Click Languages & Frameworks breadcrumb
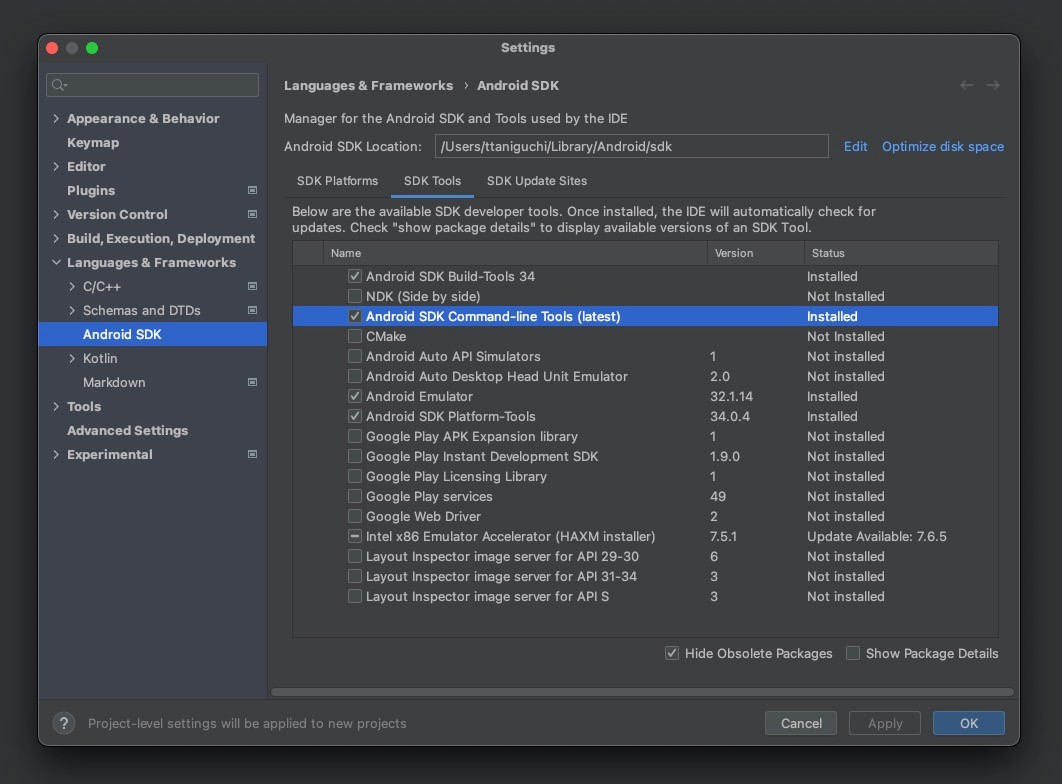 coord(368,85)
